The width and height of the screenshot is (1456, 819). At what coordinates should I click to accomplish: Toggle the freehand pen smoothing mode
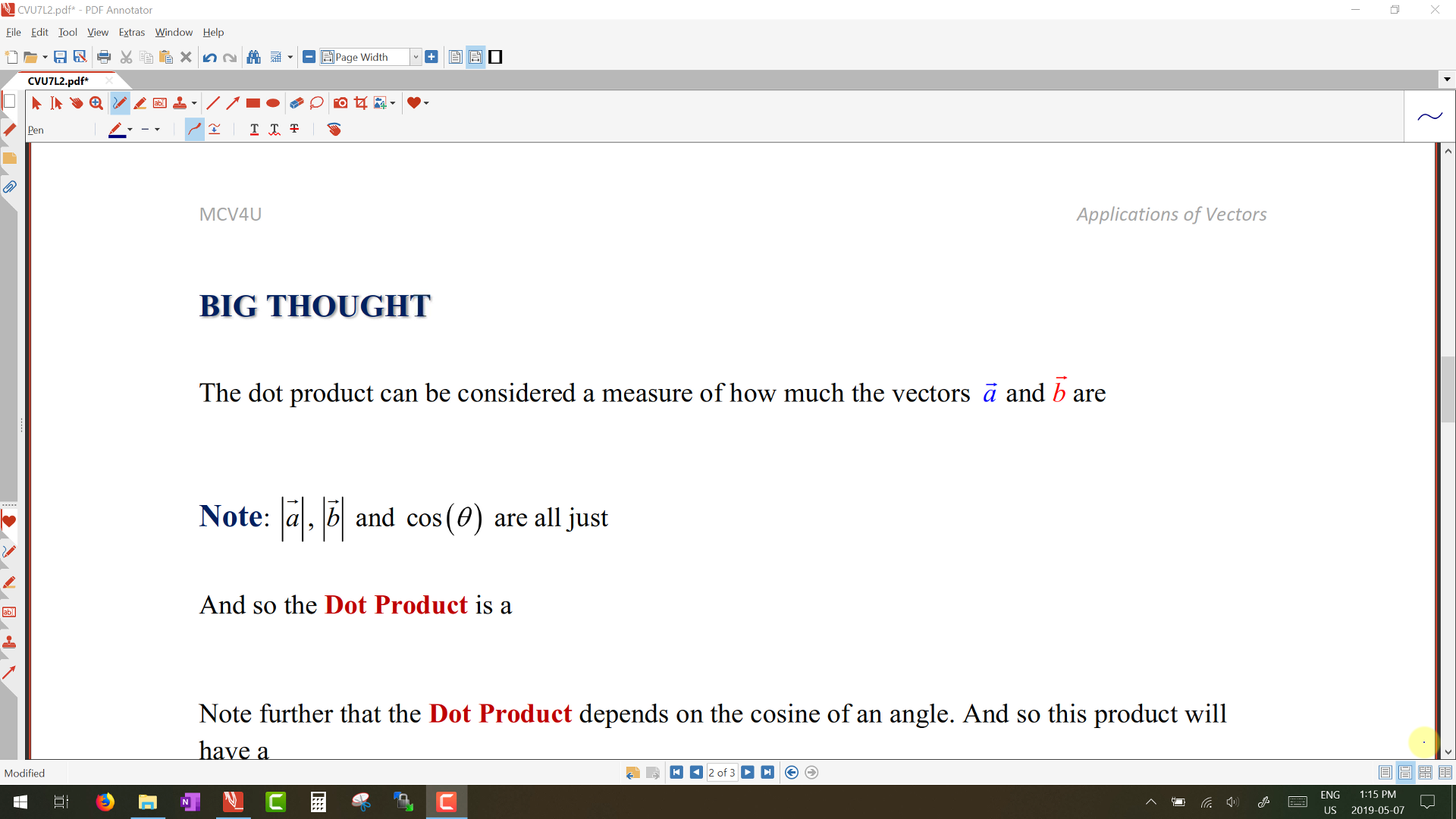tap(194, 130)
